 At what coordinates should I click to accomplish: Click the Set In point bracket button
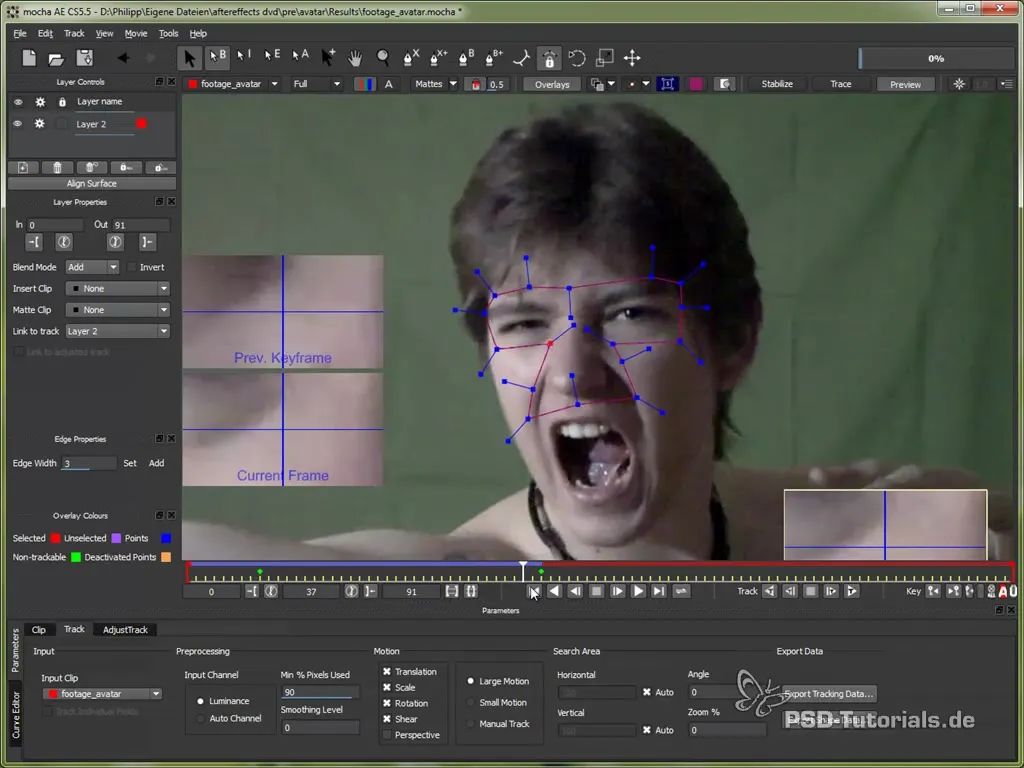pos(34,242)
